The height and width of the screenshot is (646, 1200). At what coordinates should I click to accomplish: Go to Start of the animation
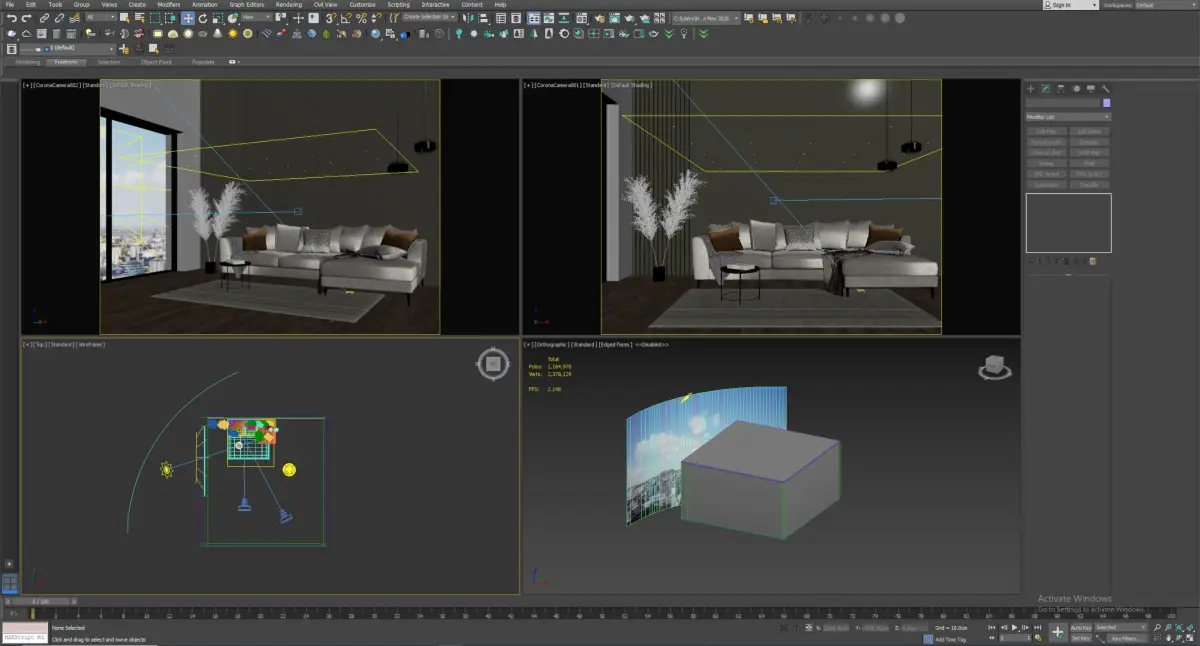pyautogui.click(x=991, y=627)
